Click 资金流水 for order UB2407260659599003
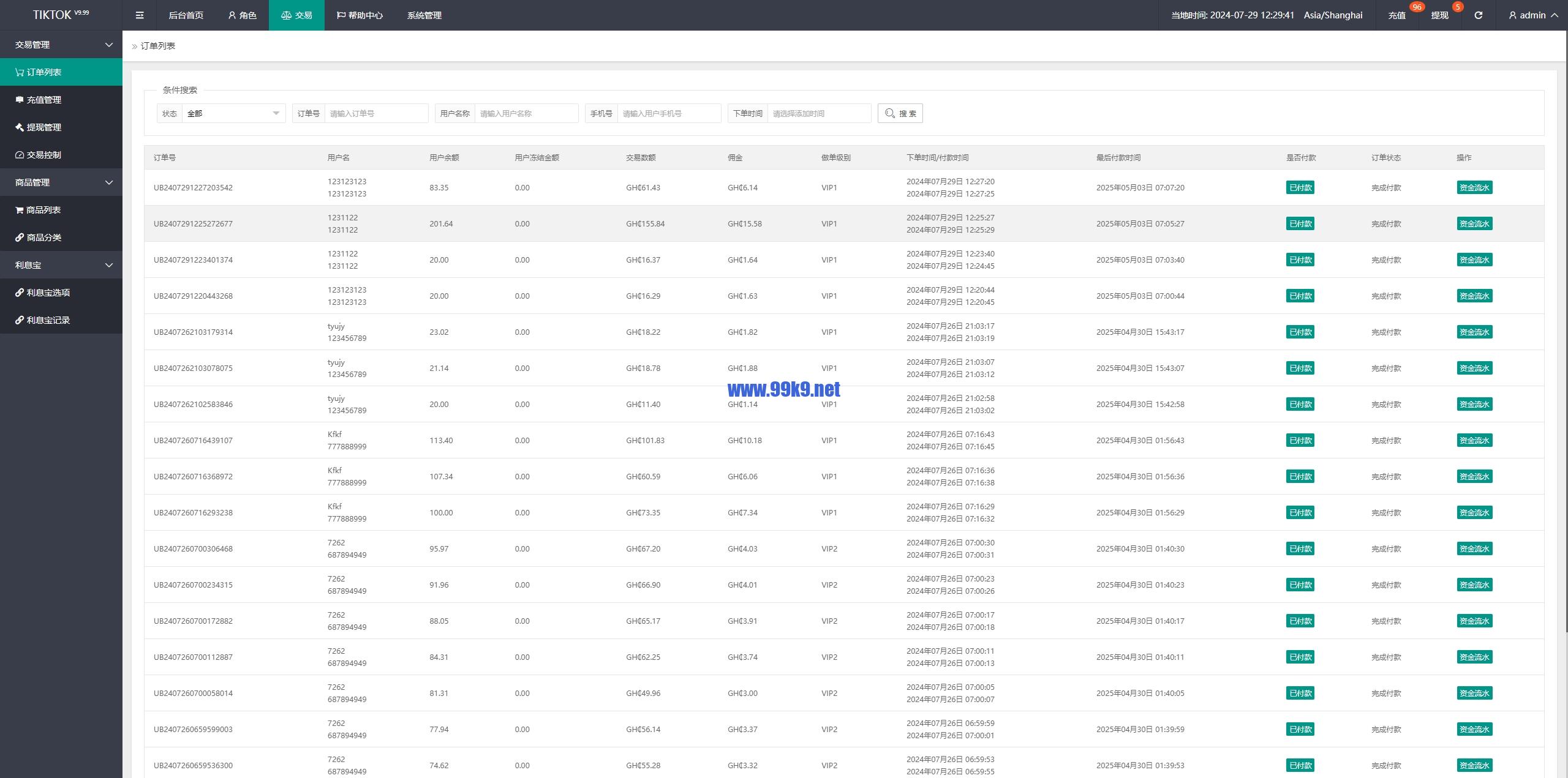The image size is (1568, 778). pos(1474,730)
